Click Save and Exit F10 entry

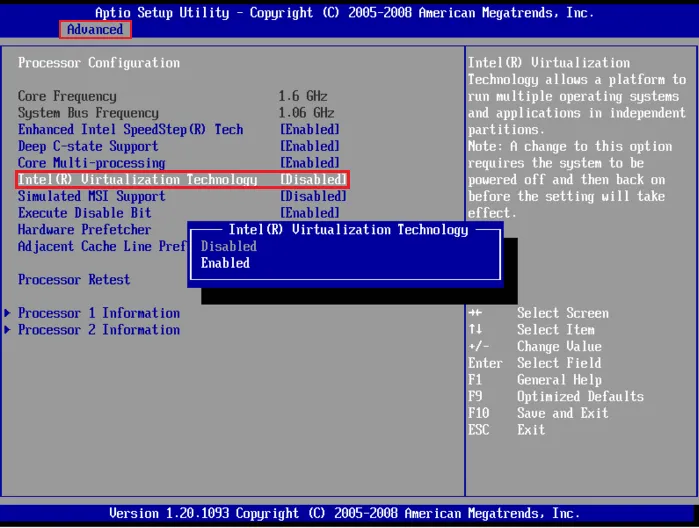coord(563,413)
